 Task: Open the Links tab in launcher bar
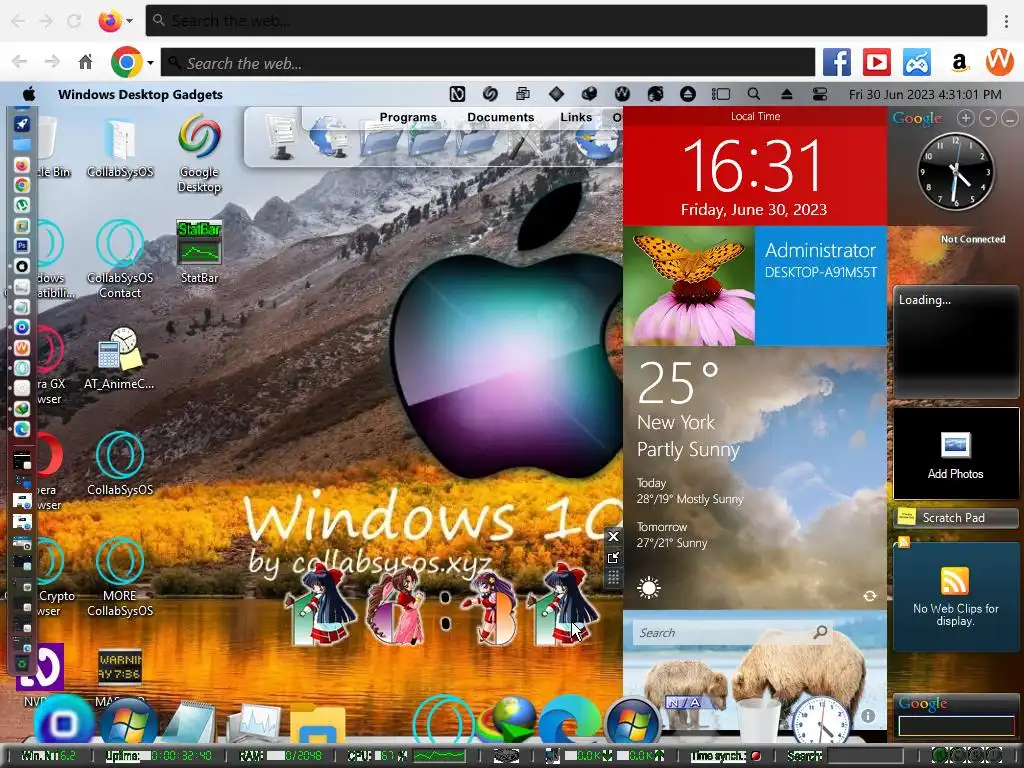coord(575,117)
